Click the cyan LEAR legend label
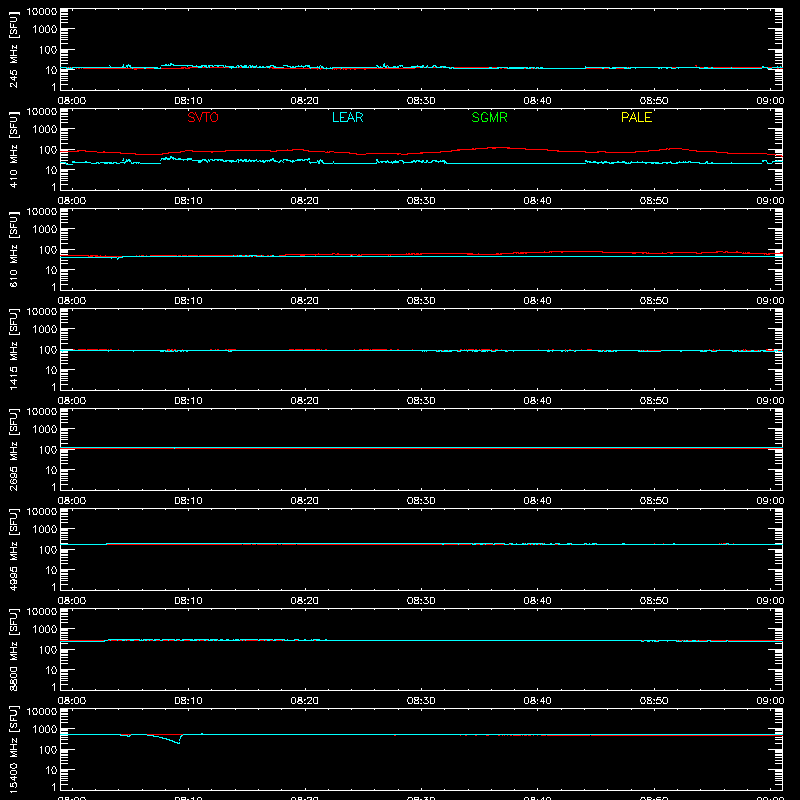The width and height of the screenshot is (800, 800). [x=347, y=117]
